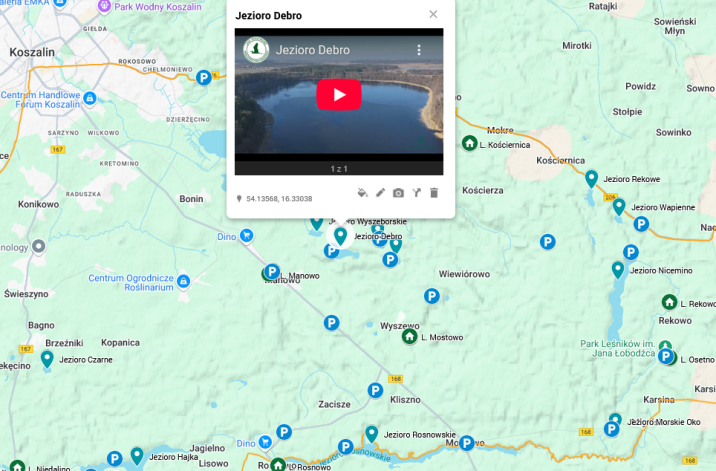Click the parking marker near Kliszno

(x=375, y=391)
